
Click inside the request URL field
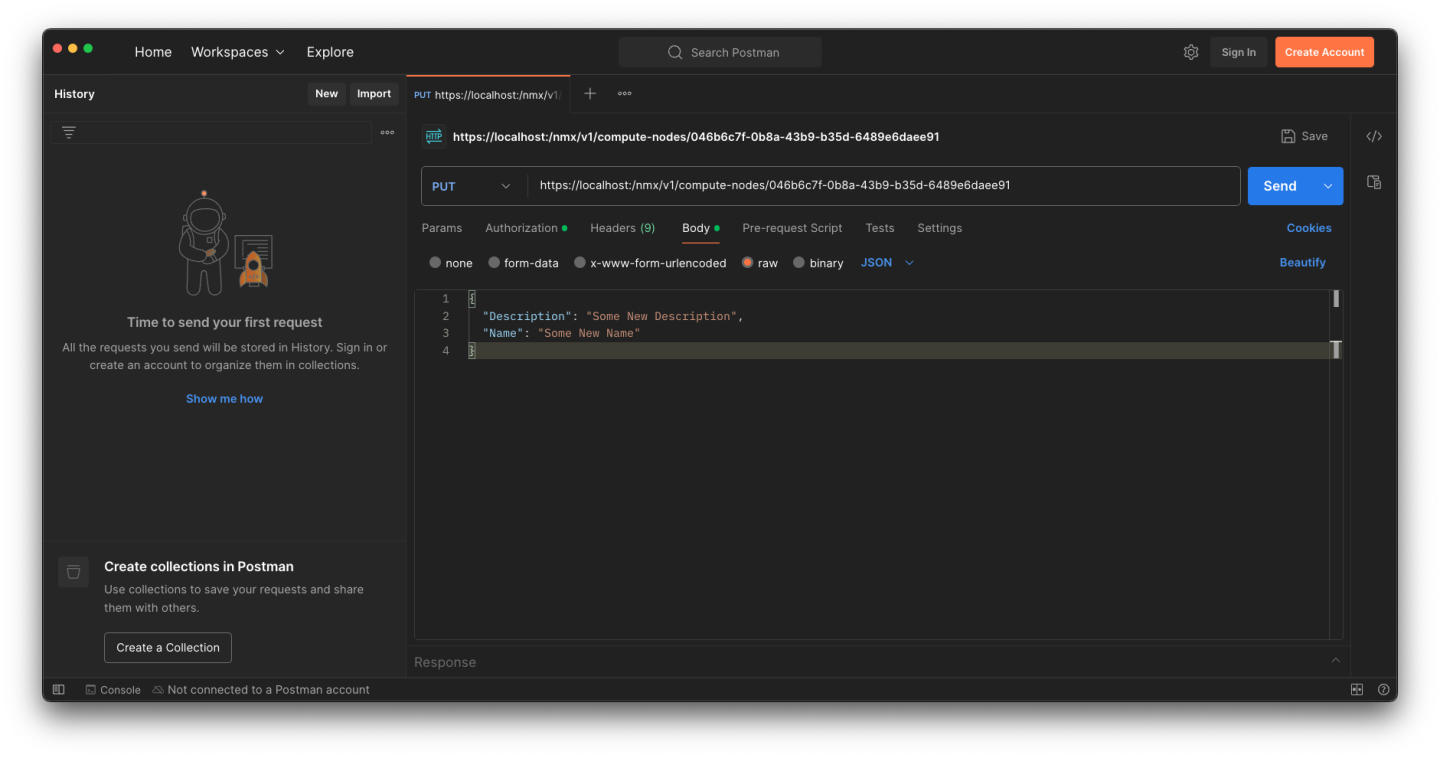coord(880,185)
